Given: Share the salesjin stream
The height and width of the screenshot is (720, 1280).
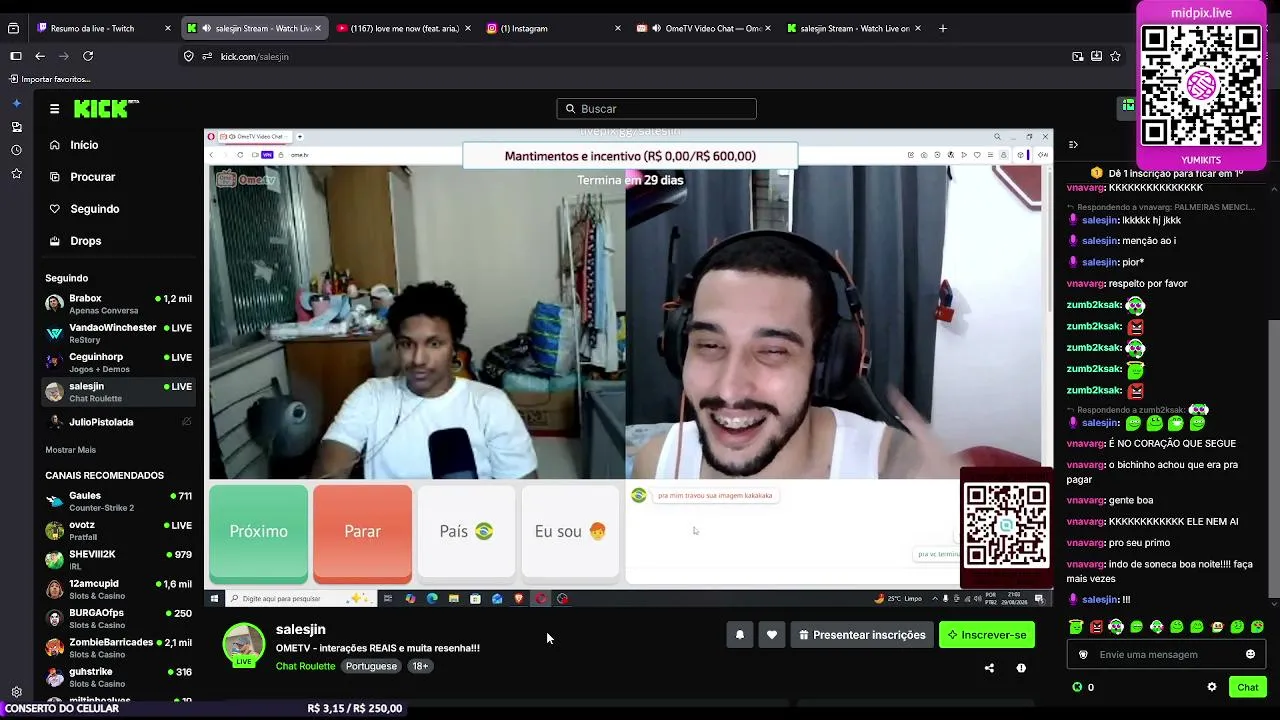Looking at the screenshot, I should tap(989, 668).
